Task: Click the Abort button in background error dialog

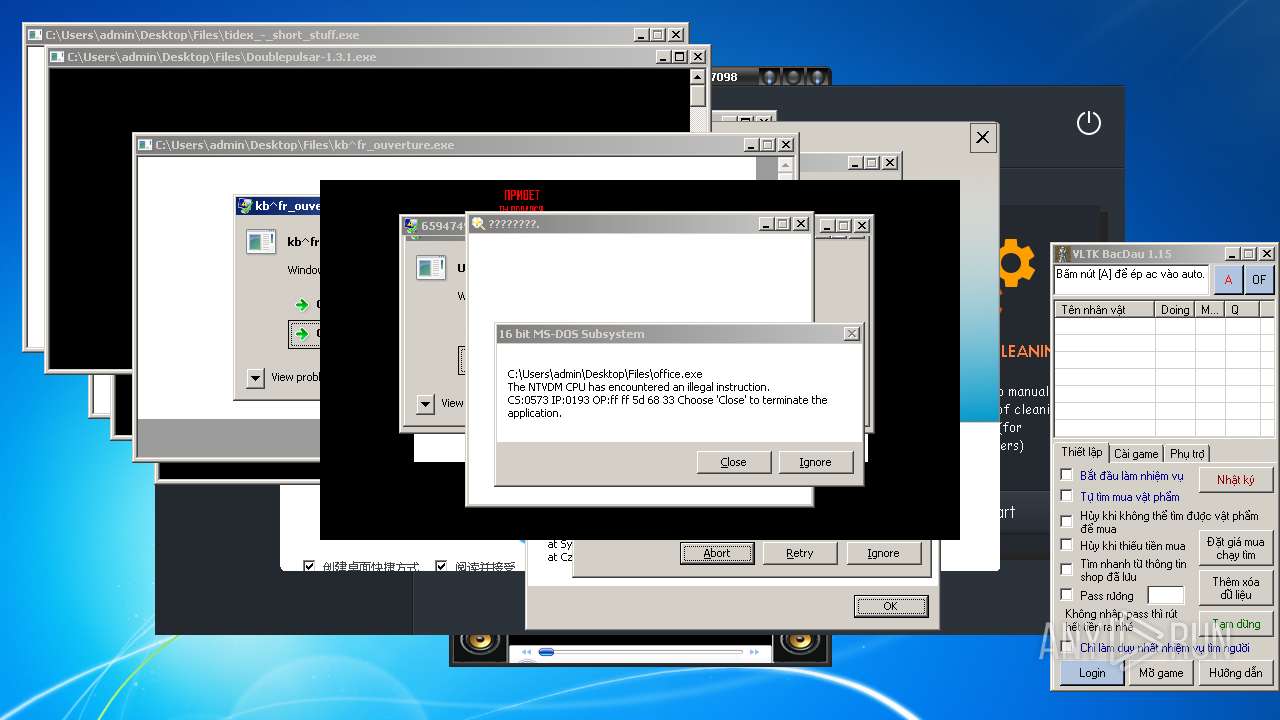Action: (717, 553)
